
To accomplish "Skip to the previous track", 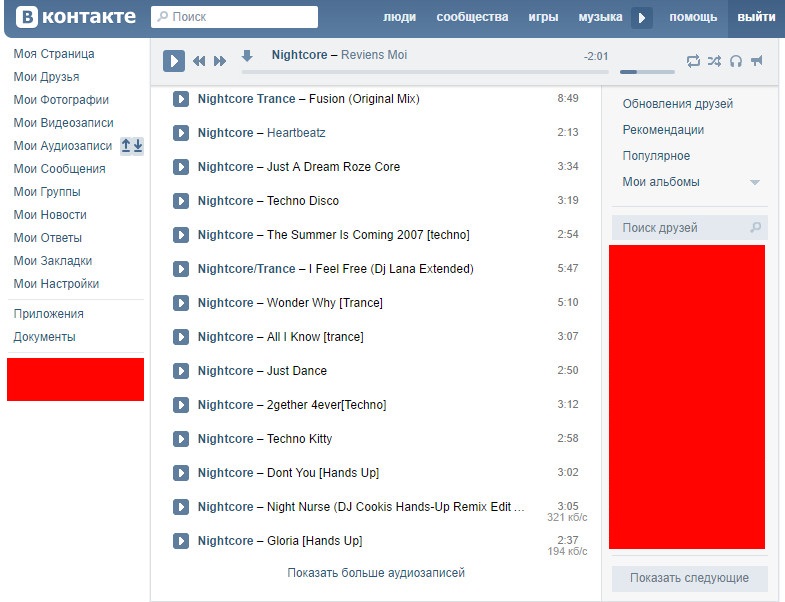I will (x=199, y=61).
